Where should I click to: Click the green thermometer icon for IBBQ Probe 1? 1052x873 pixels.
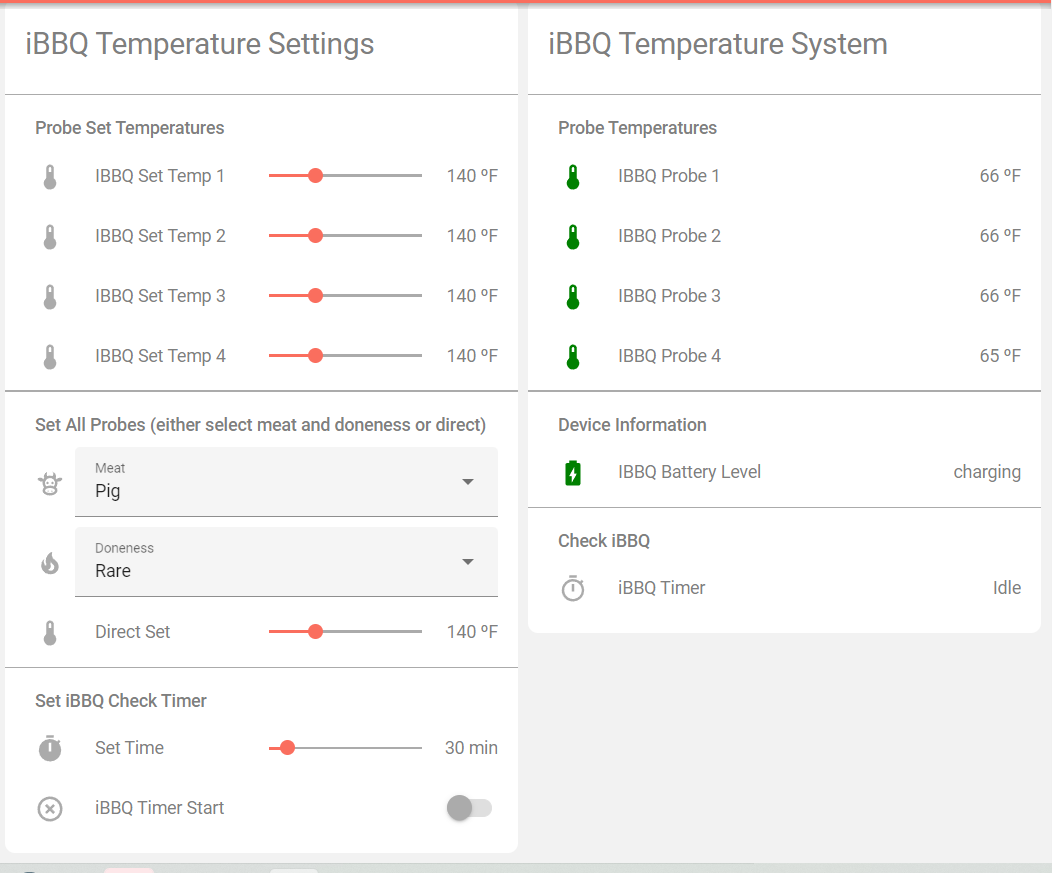(x=573, y=176)
